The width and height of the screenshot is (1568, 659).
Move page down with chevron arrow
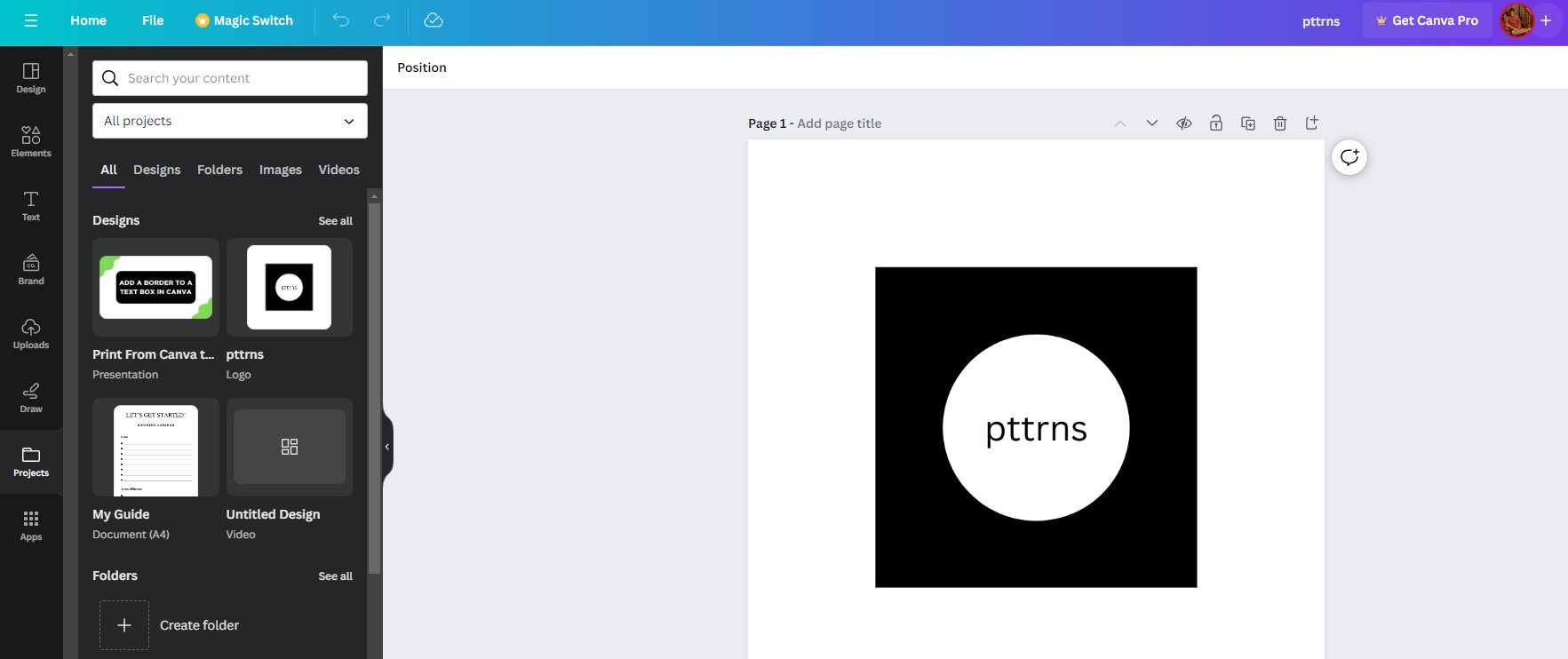point(1152,123)
